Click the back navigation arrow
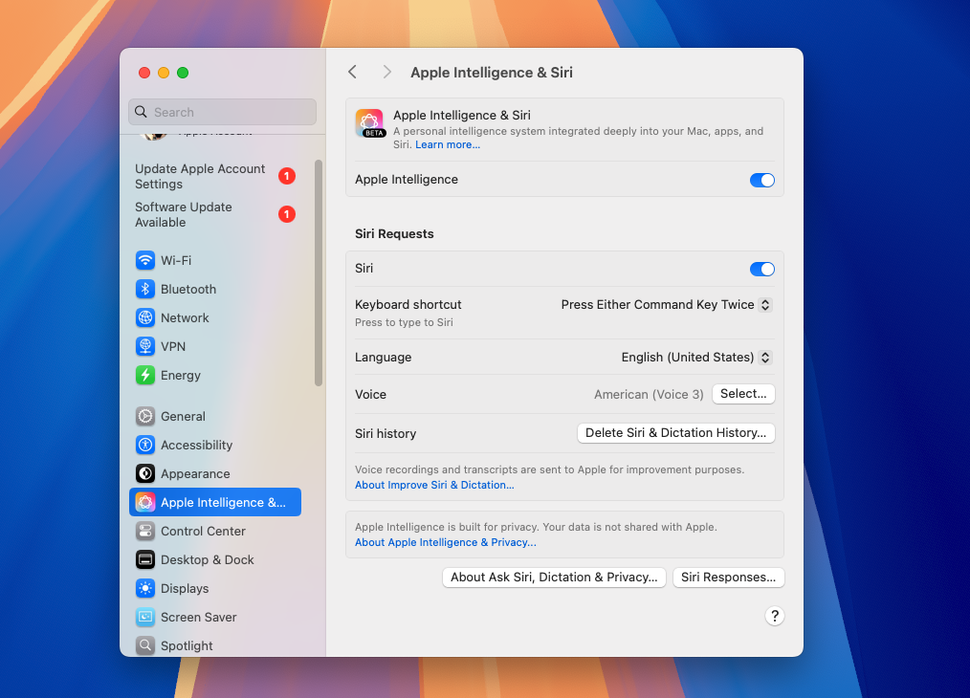This screenshot has height=698, width=970. coord(352,72)
